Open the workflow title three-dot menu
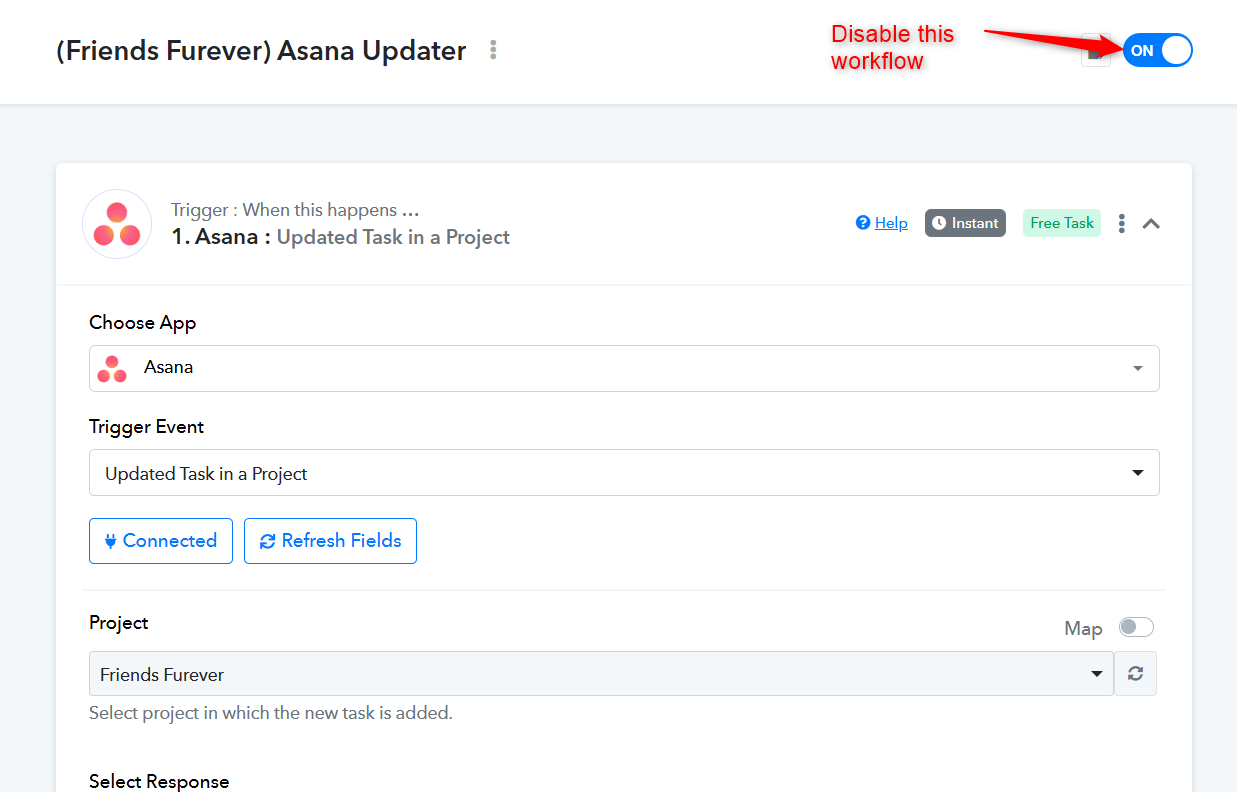1237x792 pixels. tap(493, 50)
